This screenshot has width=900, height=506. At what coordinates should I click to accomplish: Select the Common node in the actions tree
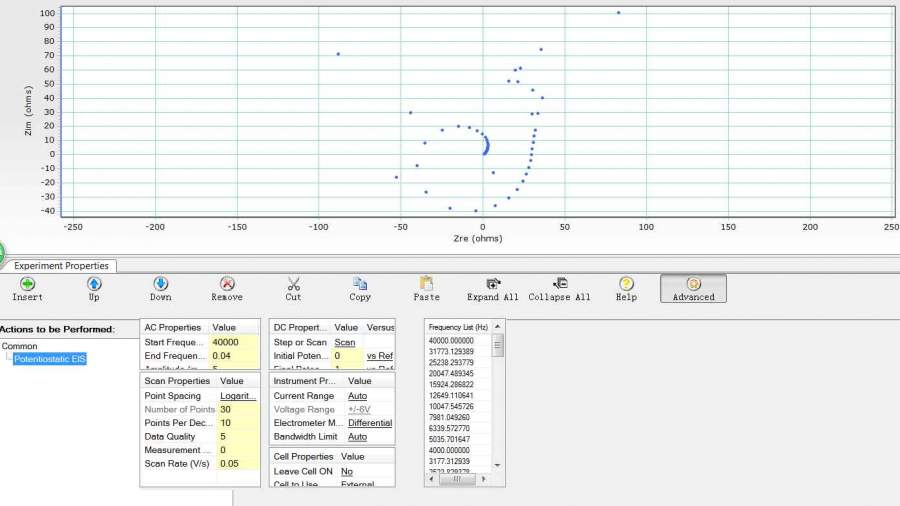(x=20, y=346)
